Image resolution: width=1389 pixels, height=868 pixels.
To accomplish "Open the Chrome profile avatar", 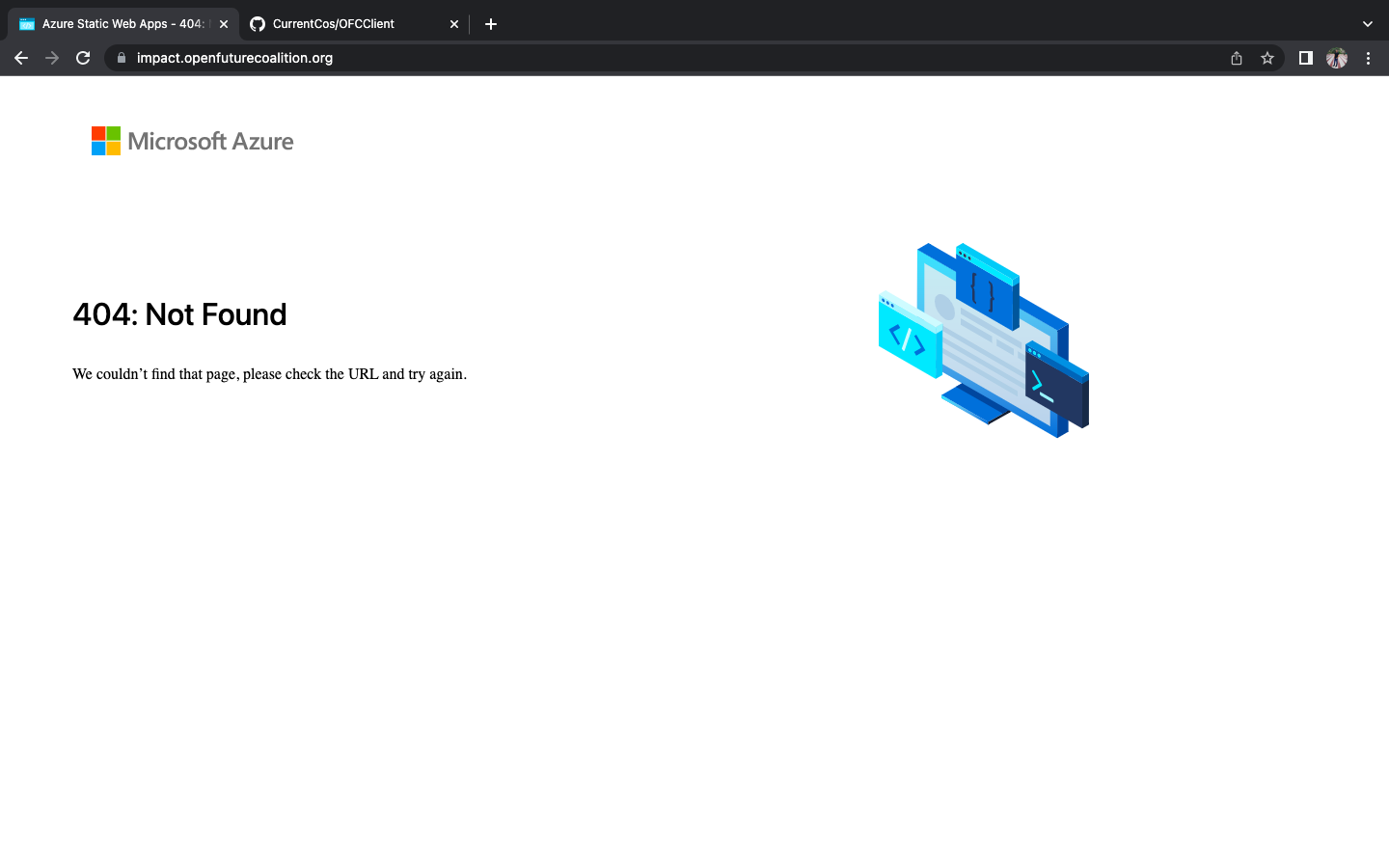I will click(x=1337, y=58).
